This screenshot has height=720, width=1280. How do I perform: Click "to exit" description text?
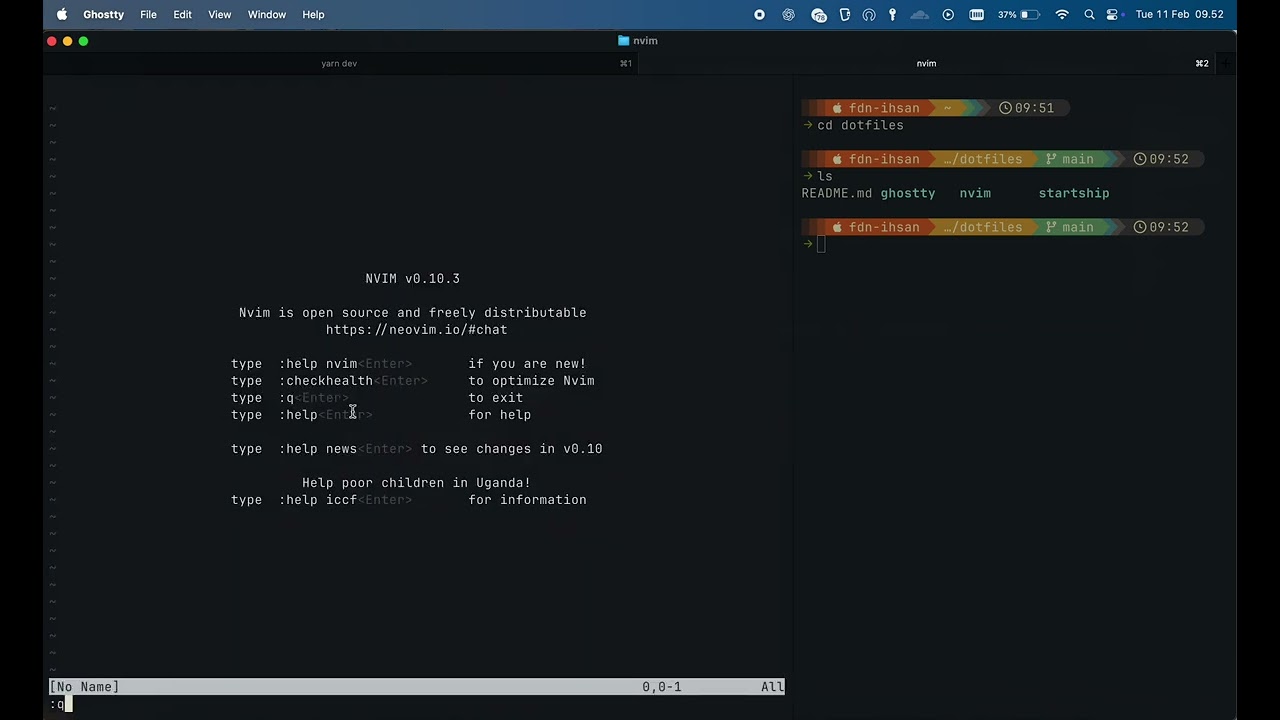(495, 398)
